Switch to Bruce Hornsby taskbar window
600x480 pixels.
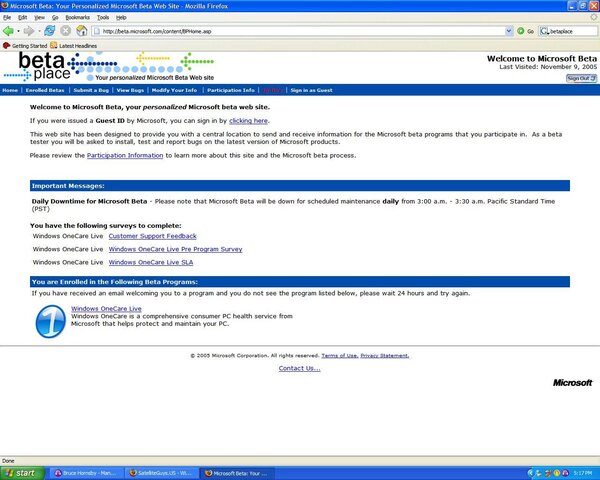pyautogui.click(x=86, y=473)
